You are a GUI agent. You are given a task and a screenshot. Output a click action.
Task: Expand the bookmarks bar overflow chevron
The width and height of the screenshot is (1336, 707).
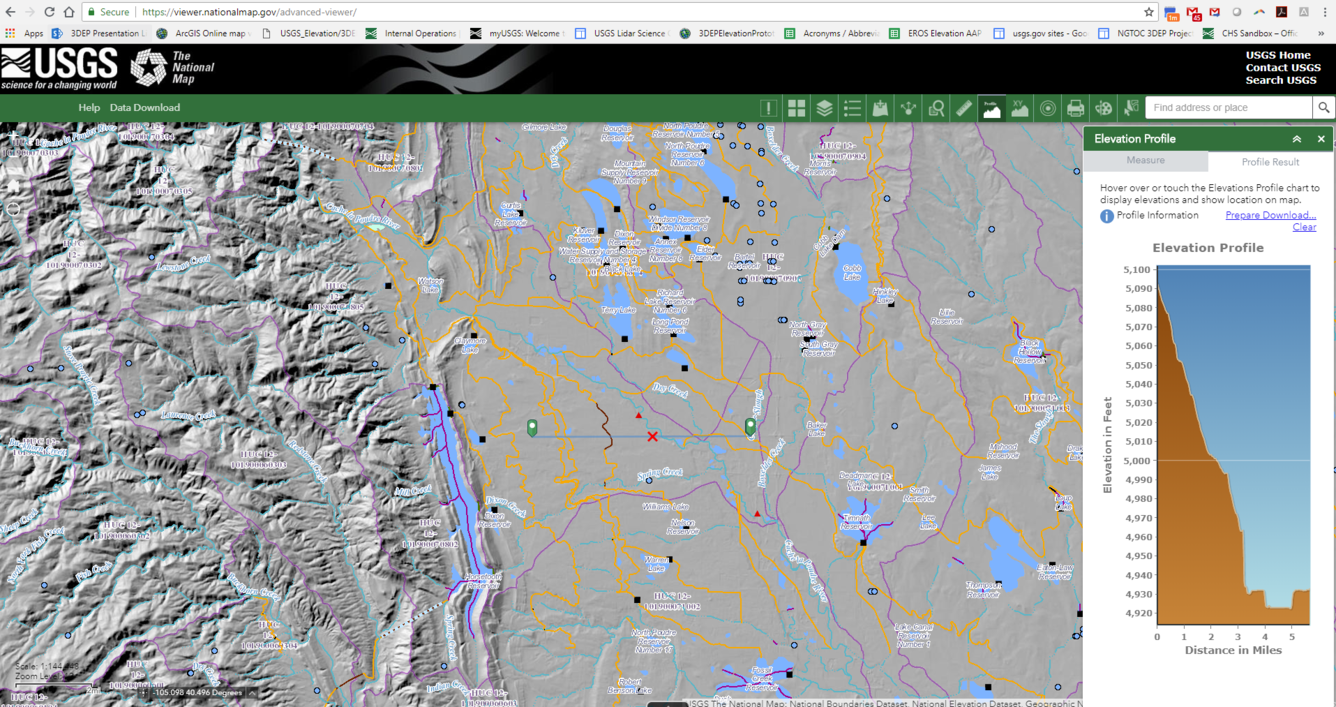1321,33
